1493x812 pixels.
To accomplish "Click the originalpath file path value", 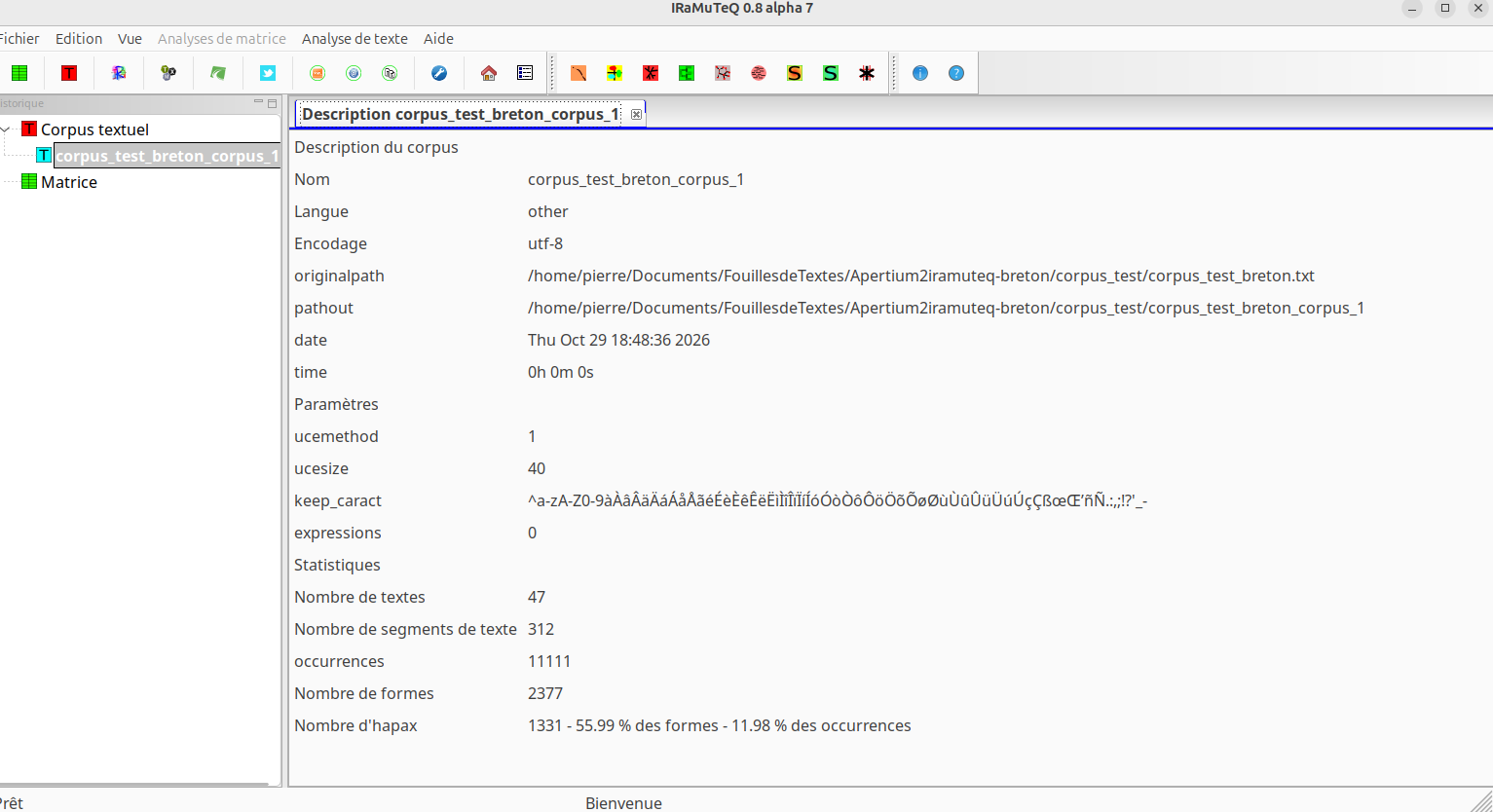I will 921,276.
